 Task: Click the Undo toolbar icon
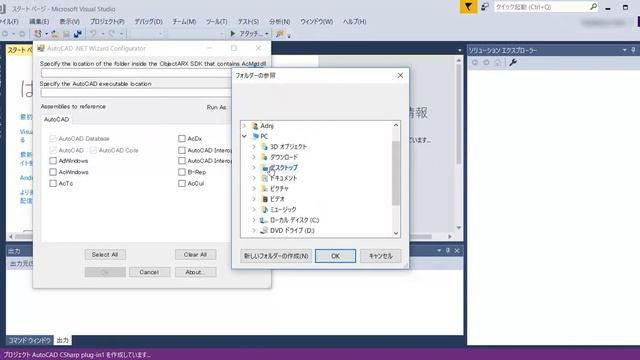93,33
